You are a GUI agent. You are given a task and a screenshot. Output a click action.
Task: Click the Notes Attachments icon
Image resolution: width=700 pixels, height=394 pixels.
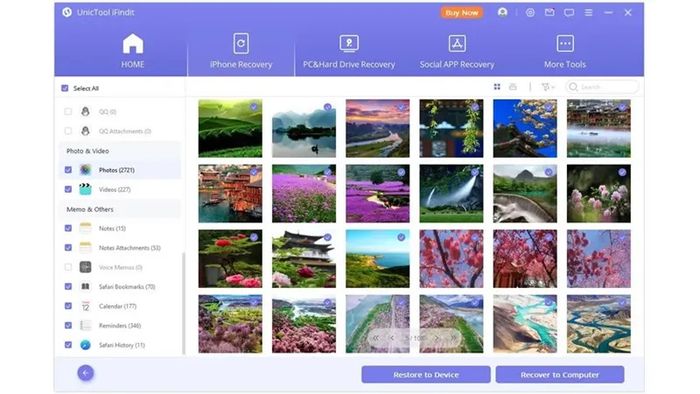pyautogui.click(x=85, y=247)
